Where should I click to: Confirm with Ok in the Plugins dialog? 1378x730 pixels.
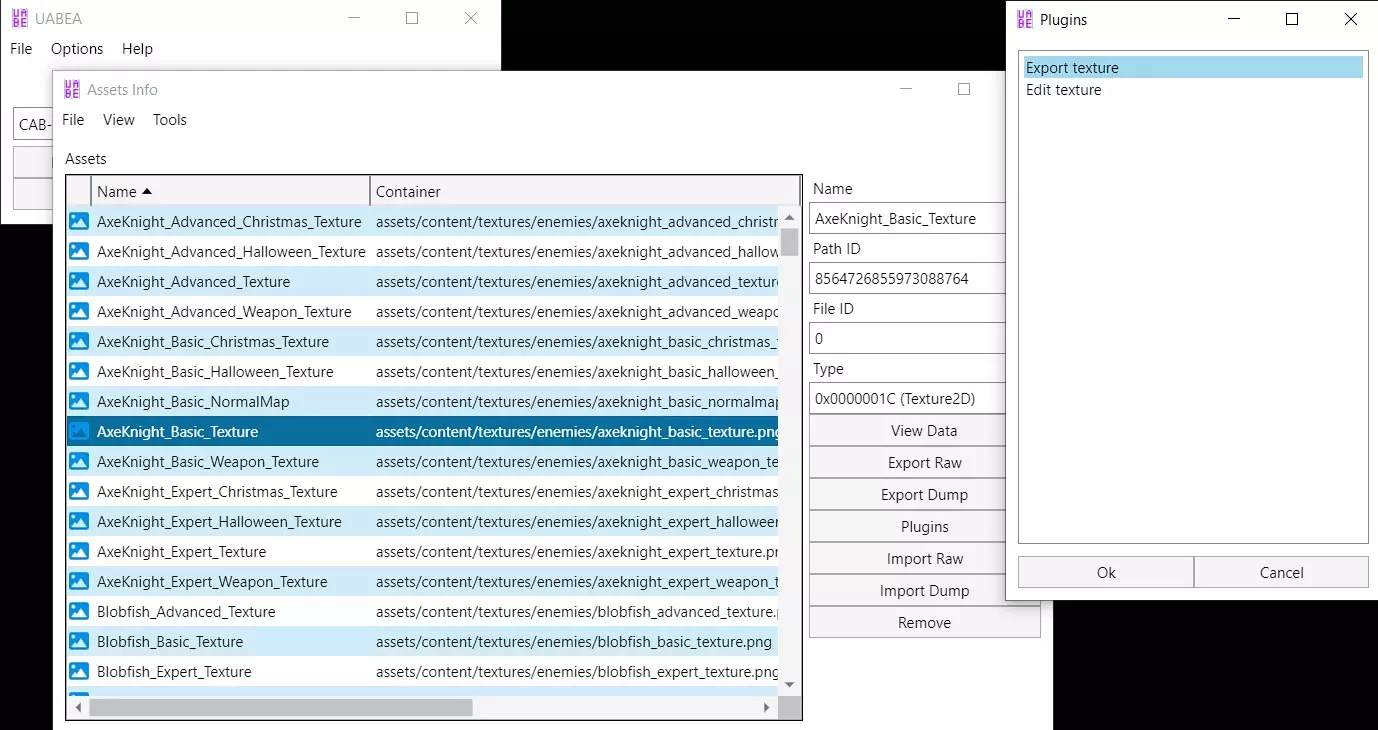click(1106, 573)
